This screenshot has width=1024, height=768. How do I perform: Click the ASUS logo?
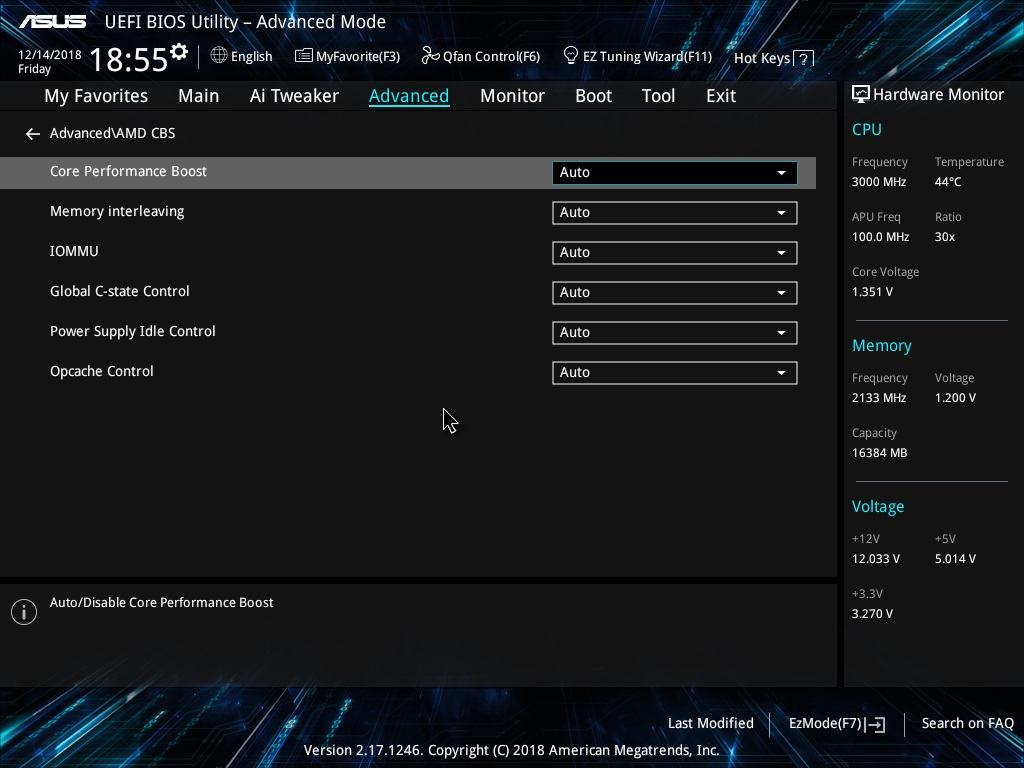52,22
